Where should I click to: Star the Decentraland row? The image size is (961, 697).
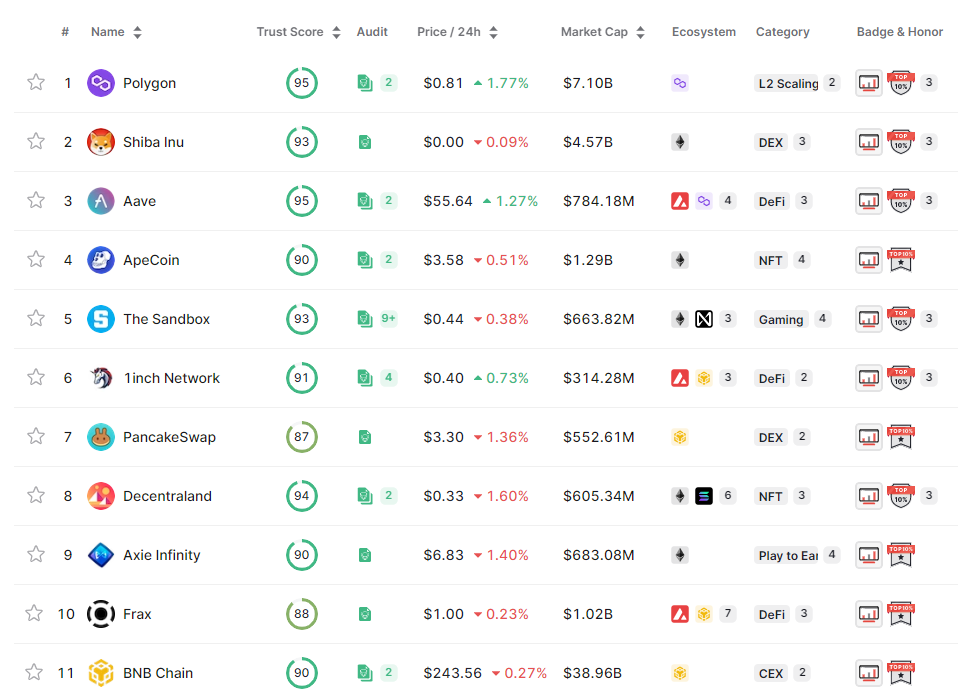(36, 495)
